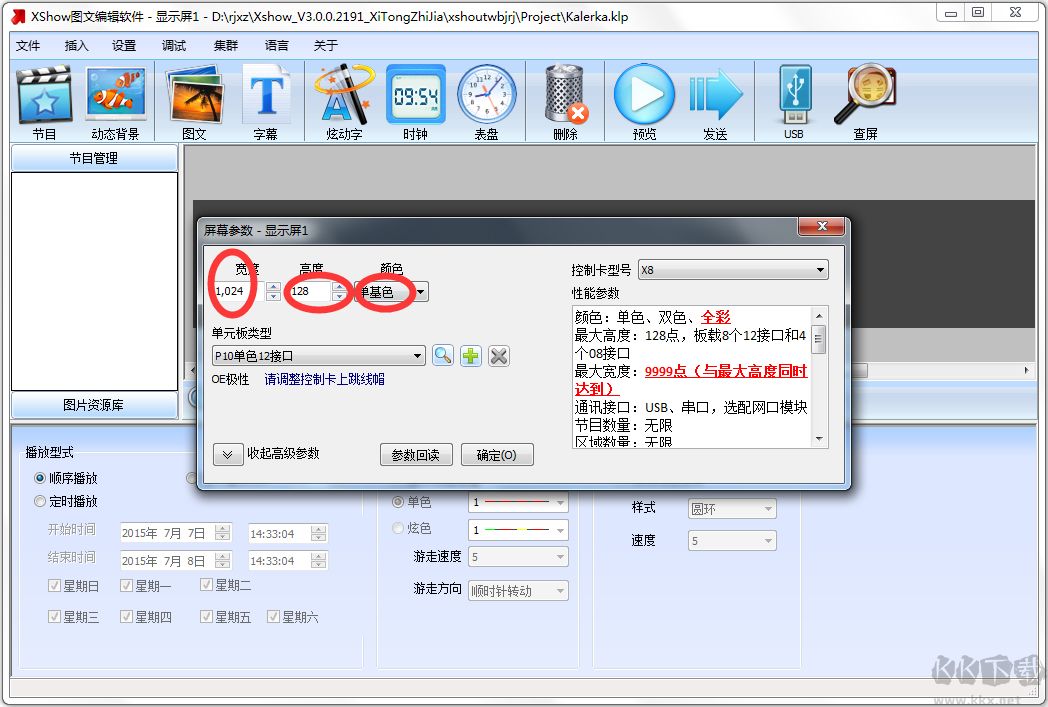The width and height of the screenshot is (1048, 707).
Task: Select the 炫色 color mode option
Action: click(398, 529)
